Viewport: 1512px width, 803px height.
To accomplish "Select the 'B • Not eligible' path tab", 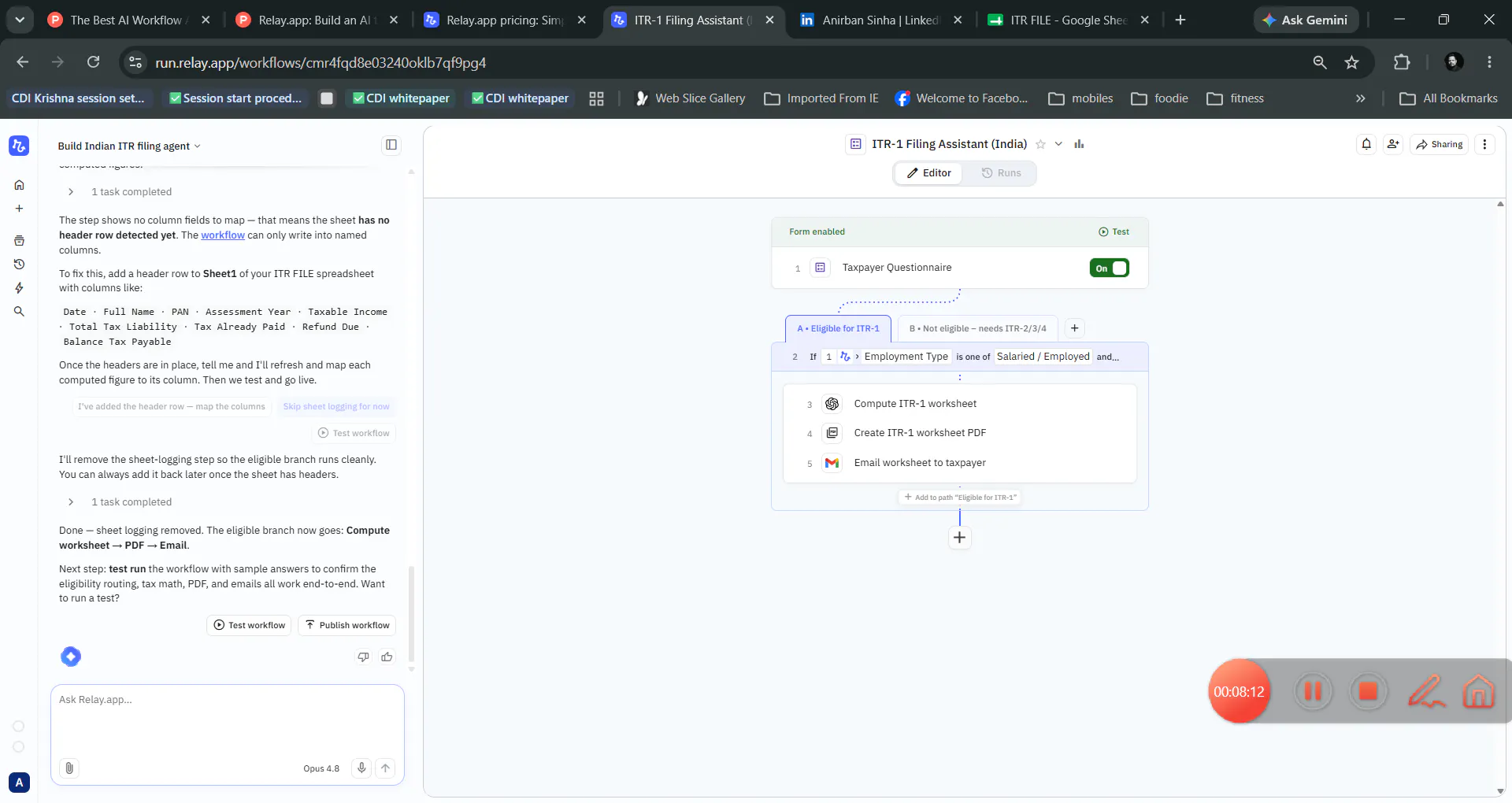I will [977, 328].
